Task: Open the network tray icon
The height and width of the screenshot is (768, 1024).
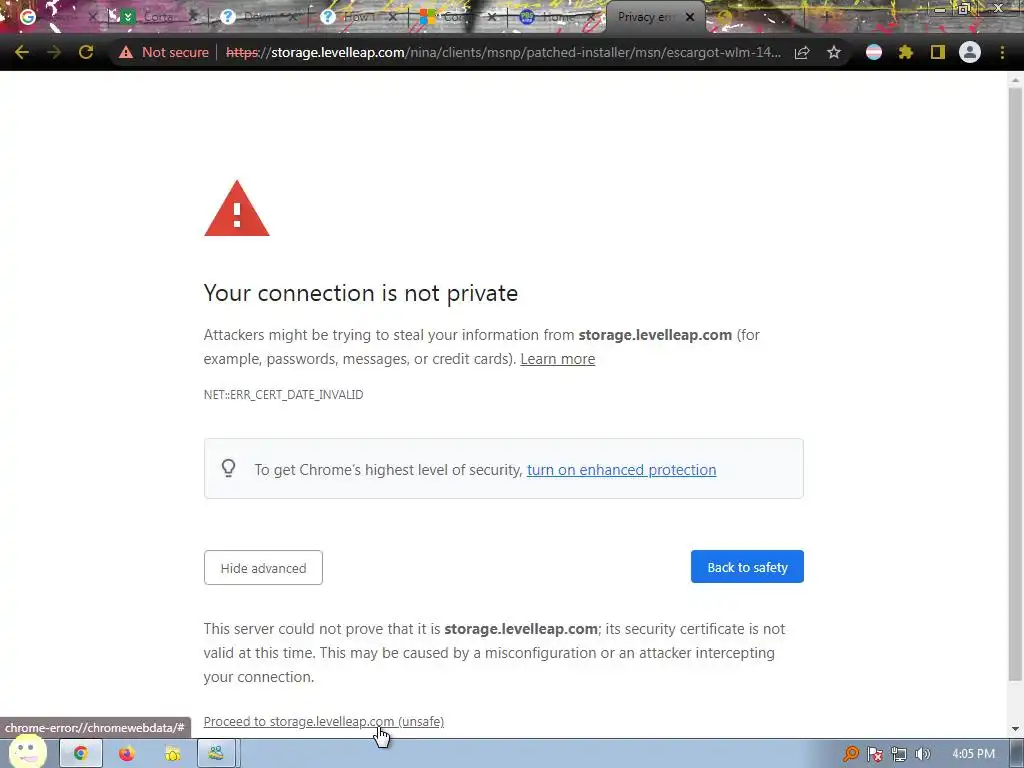Action: 899,754
